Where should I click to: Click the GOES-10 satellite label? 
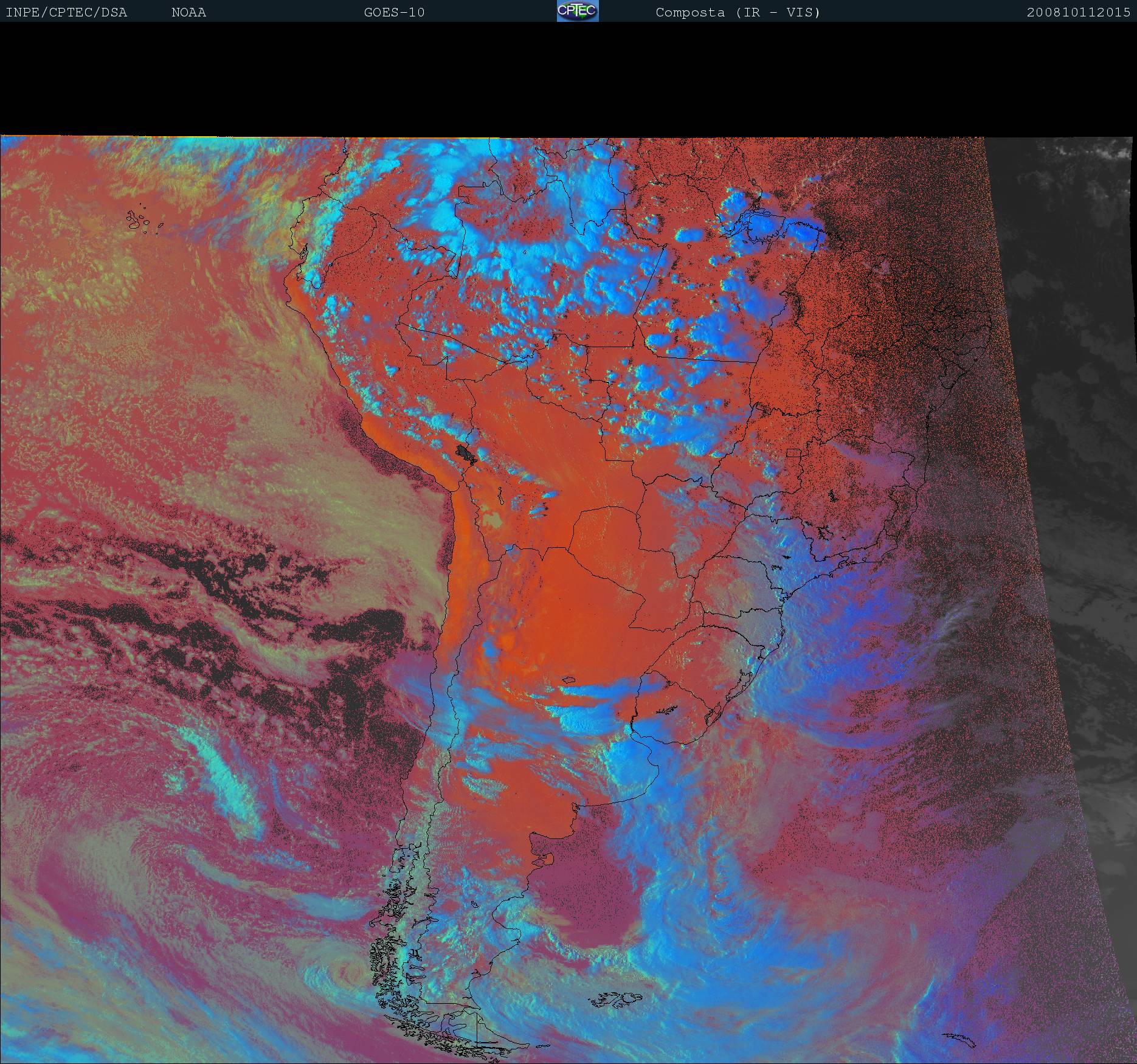click(x=394, y=12)
